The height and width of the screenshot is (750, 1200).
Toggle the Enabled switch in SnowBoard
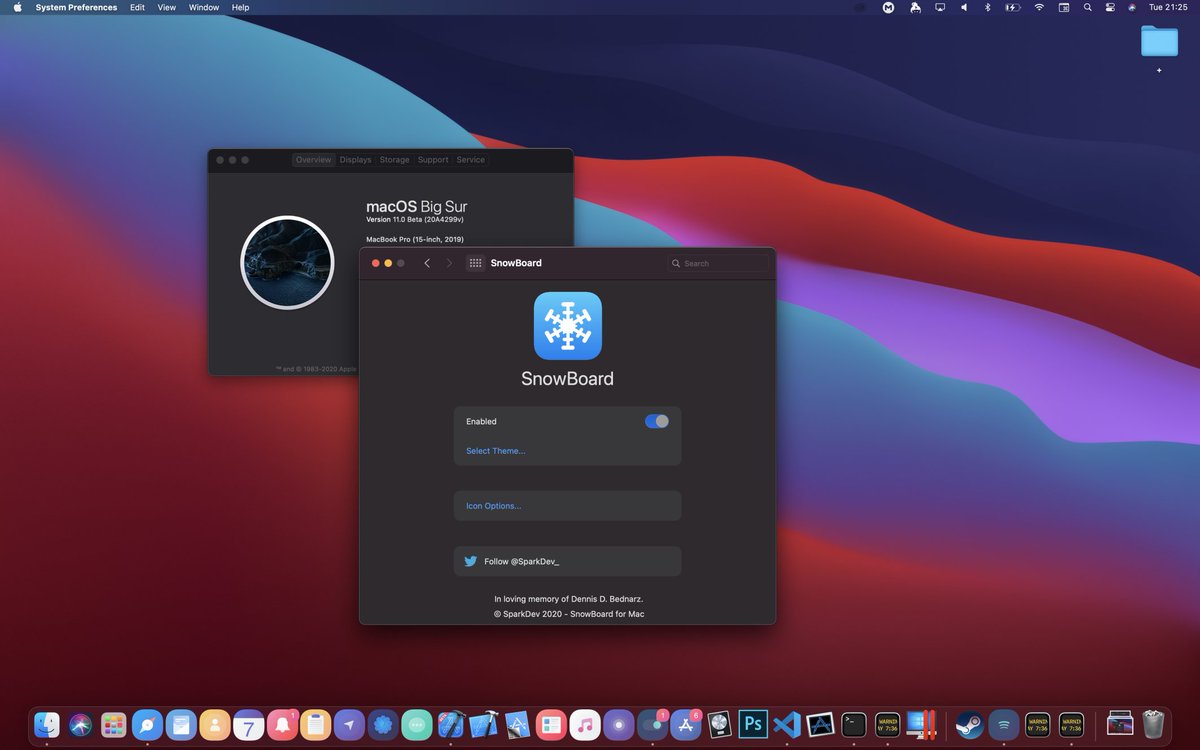657,421
